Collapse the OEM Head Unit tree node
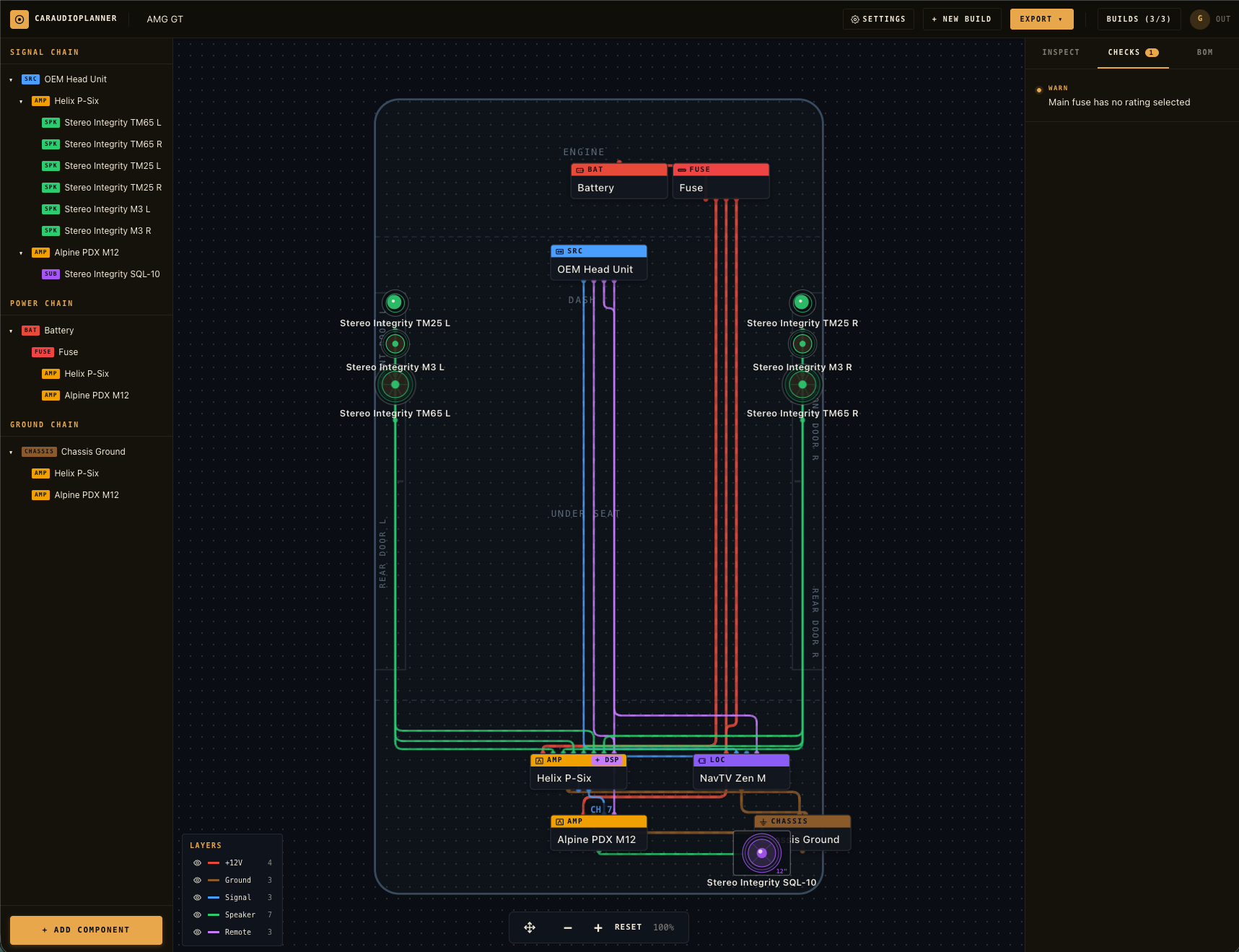The width and height of the screenshot is (1239, 952). coord(11,80)
